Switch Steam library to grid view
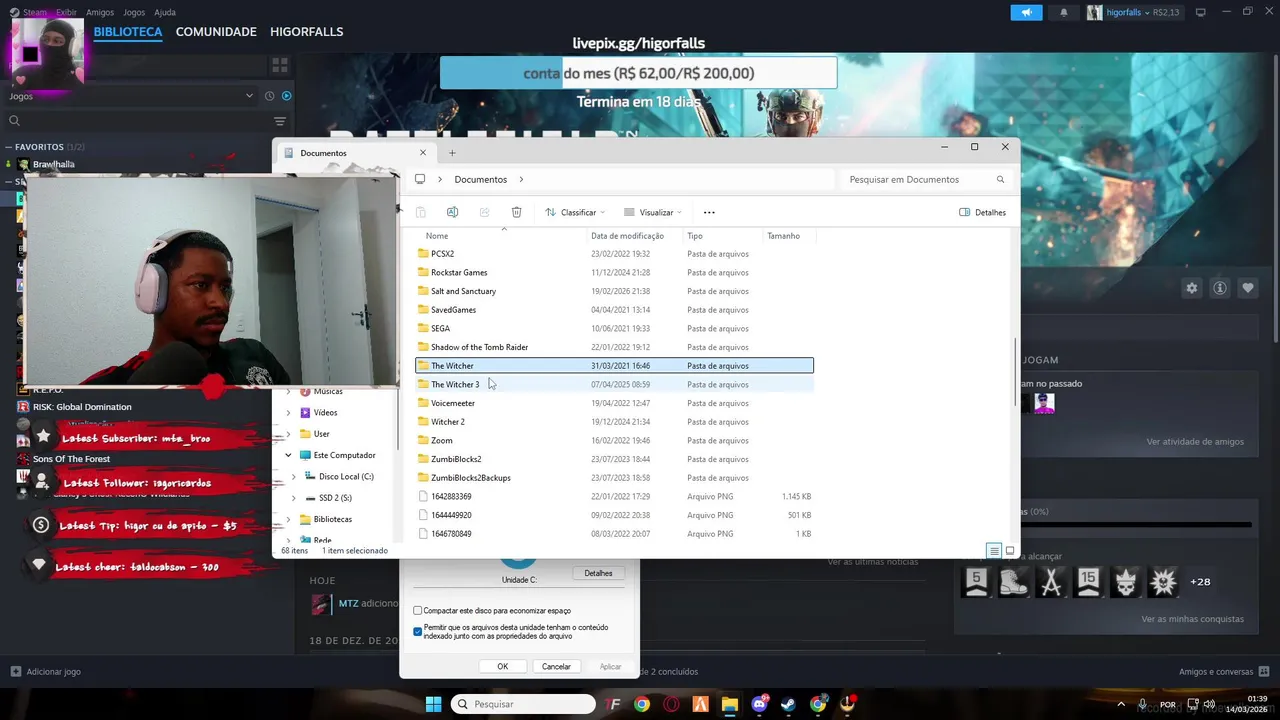Viewport: 1280px width, 720px height. coord(280,65)
